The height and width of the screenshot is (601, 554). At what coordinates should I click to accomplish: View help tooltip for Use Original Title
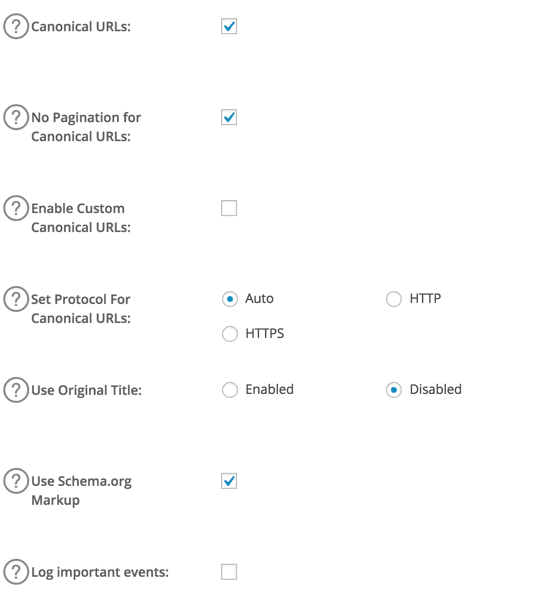[16, 390]
